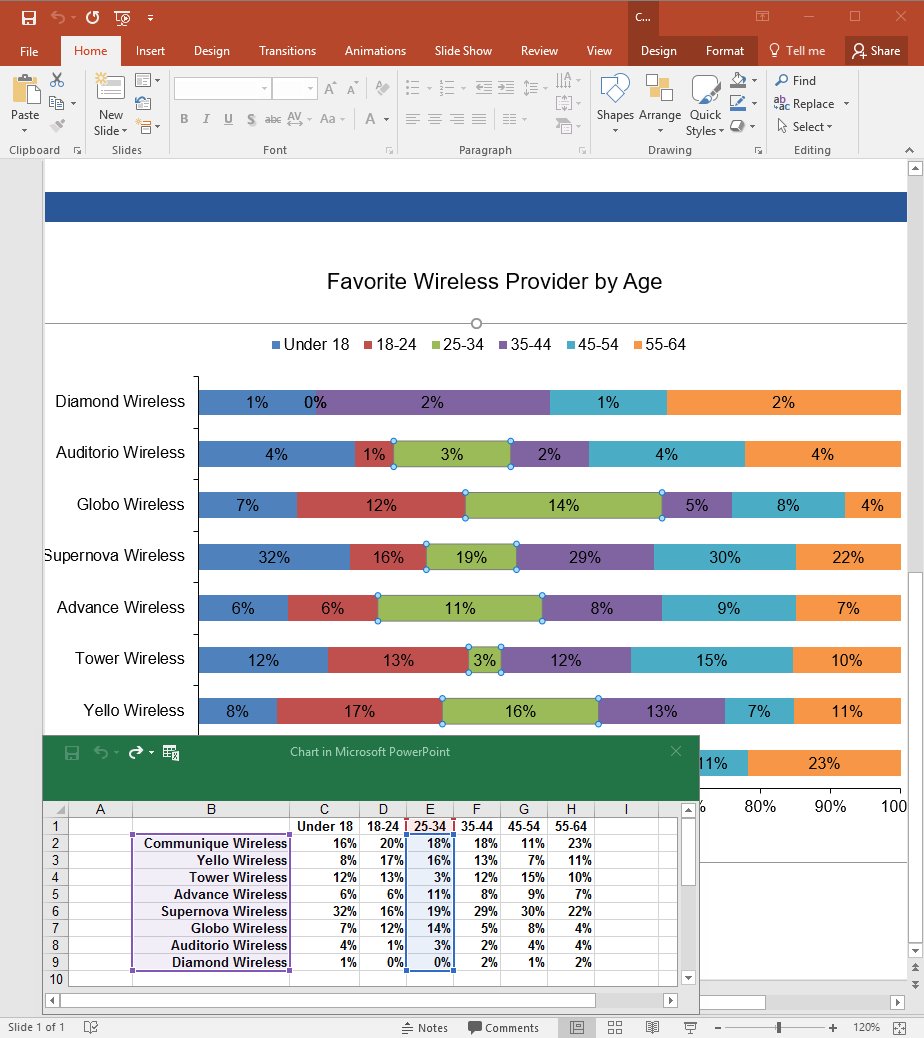Open the Font dialog launcher
This screenshot has width=924, height=1038.
tap(389, 151)
